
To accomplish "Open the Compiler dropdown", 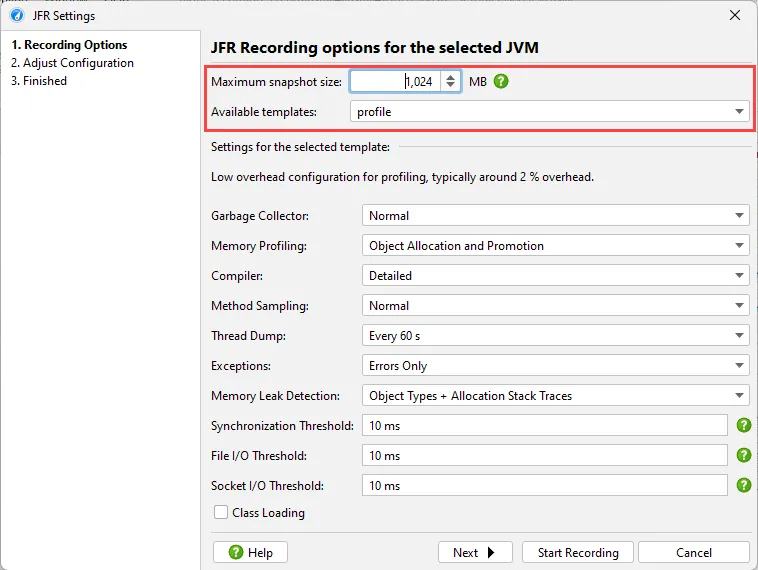I will tap(555, 276).
